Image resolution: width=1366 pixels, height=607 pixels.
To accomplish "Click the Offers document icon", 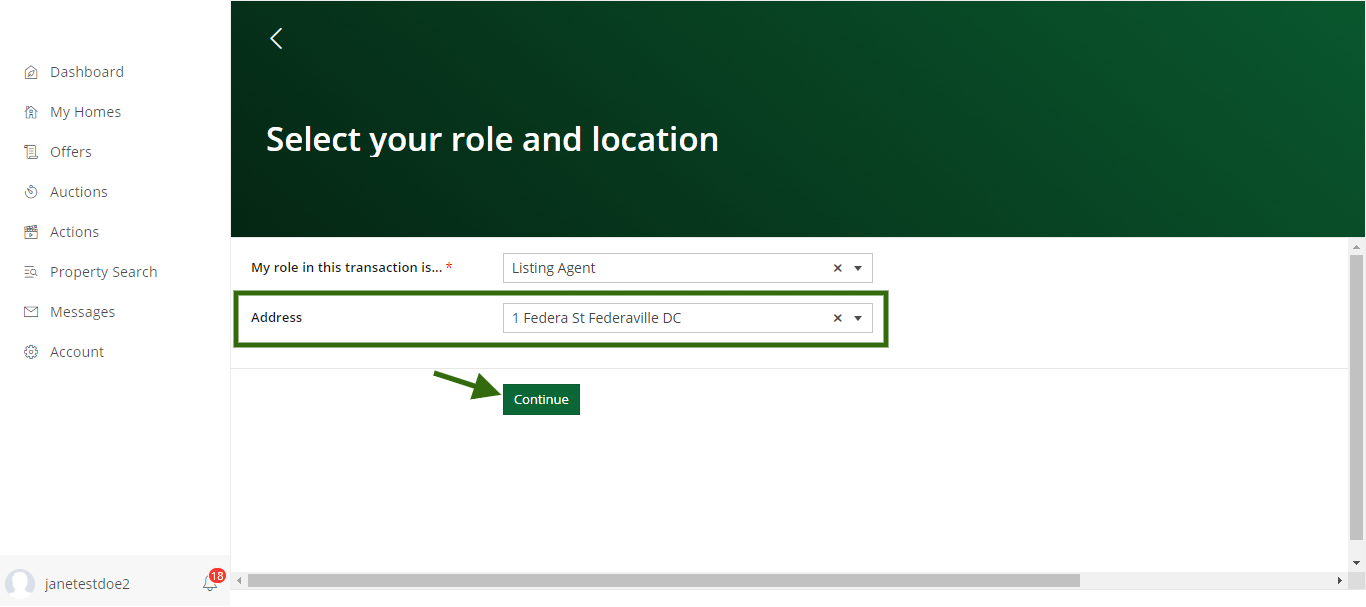I will click(31, 152).
